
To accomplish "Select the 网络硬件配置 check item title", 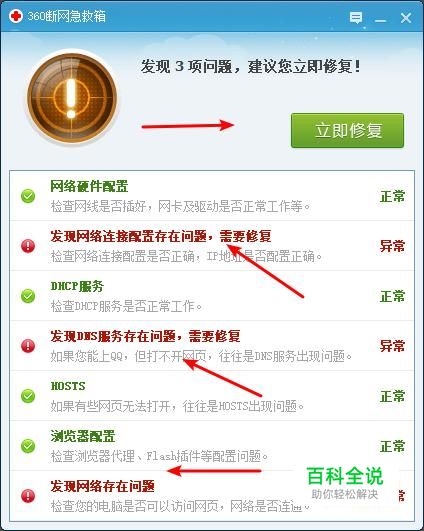I will [x=89, y=186].
